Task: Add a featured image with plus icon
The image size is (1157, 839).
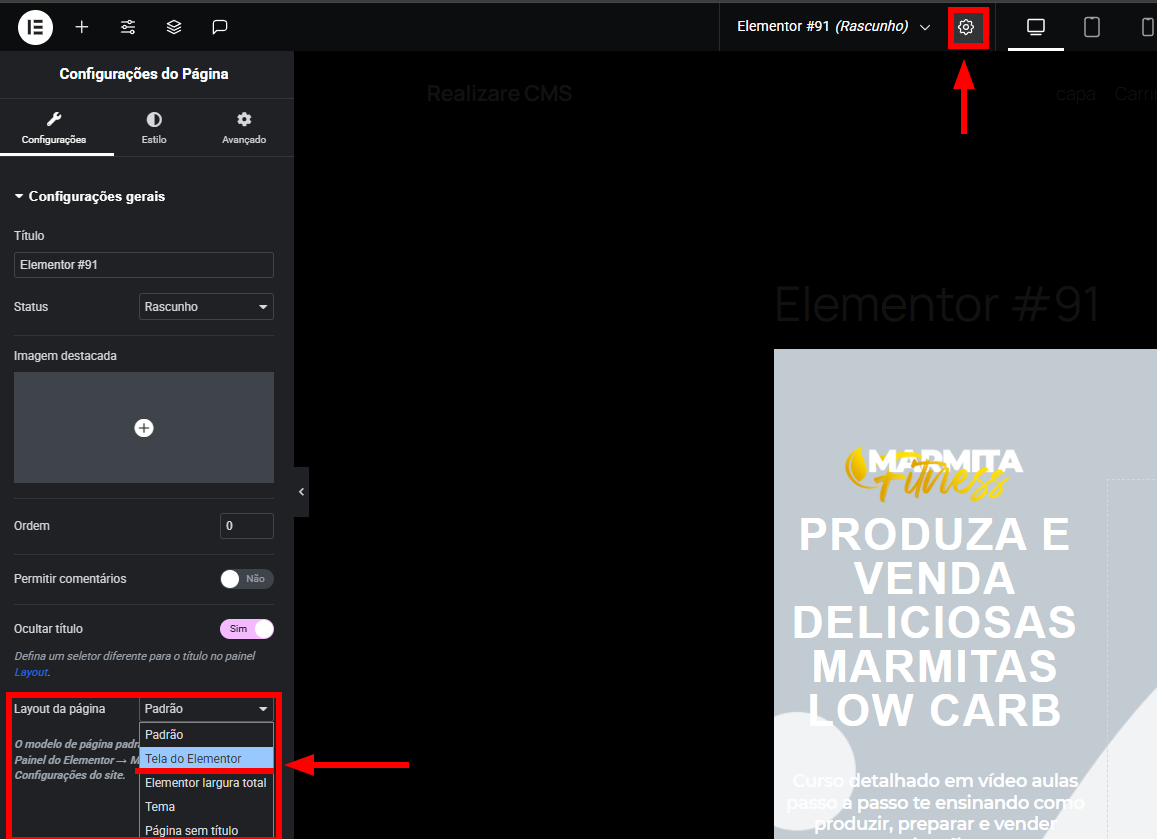Action: point(144,428)
